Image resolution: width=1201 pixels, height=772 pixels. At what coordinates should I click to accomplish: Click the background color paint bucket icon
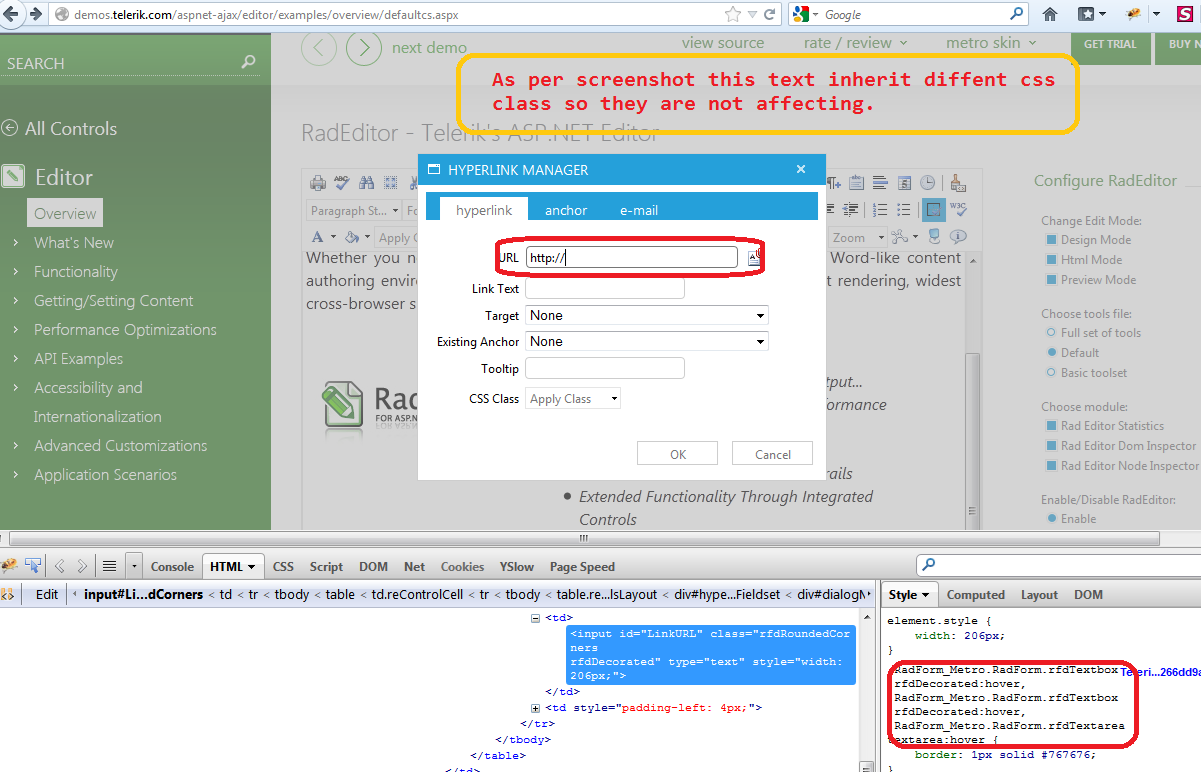(x=351, y=237)
